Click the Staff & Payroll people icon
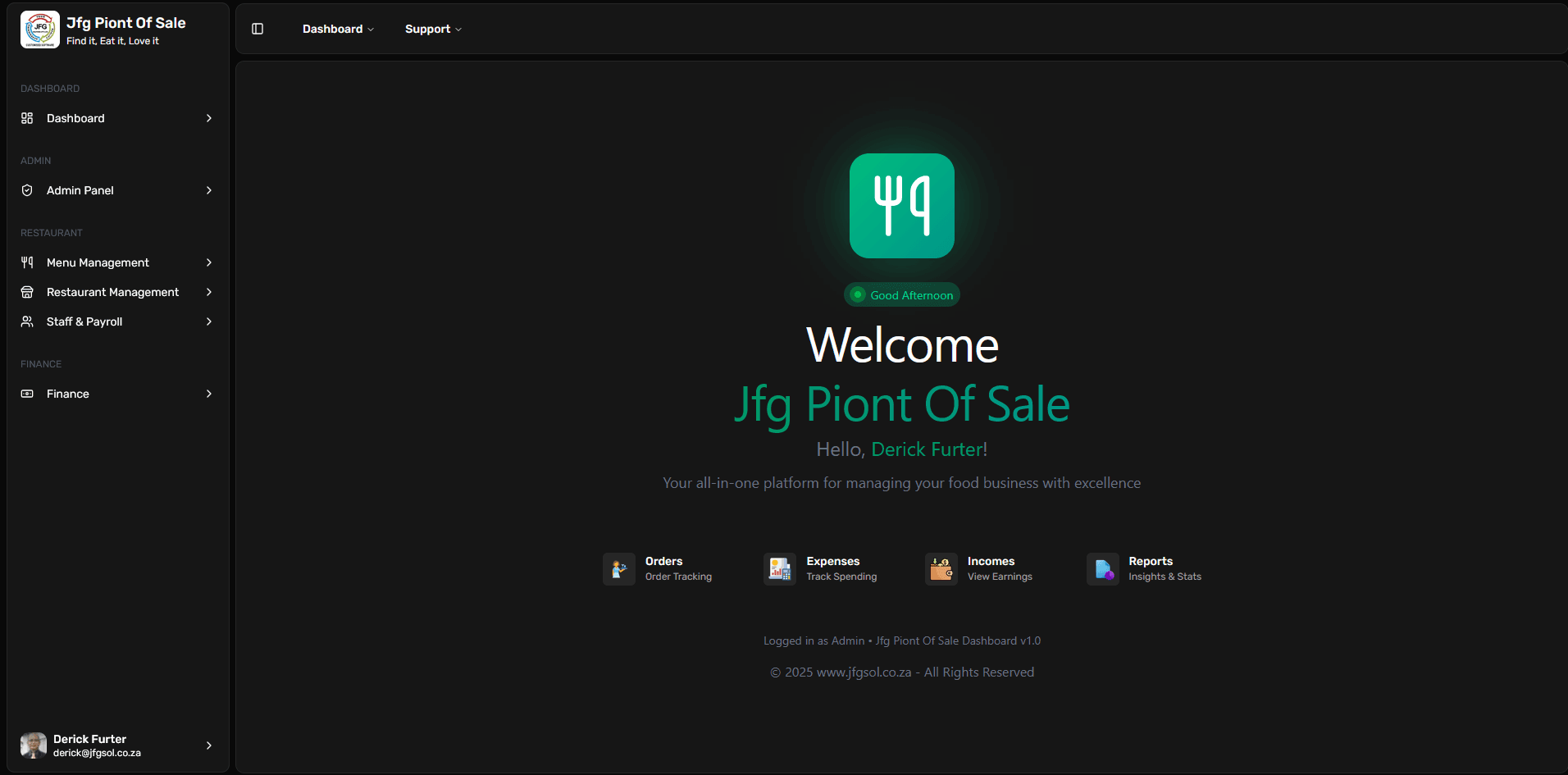 tap(27, 321)
